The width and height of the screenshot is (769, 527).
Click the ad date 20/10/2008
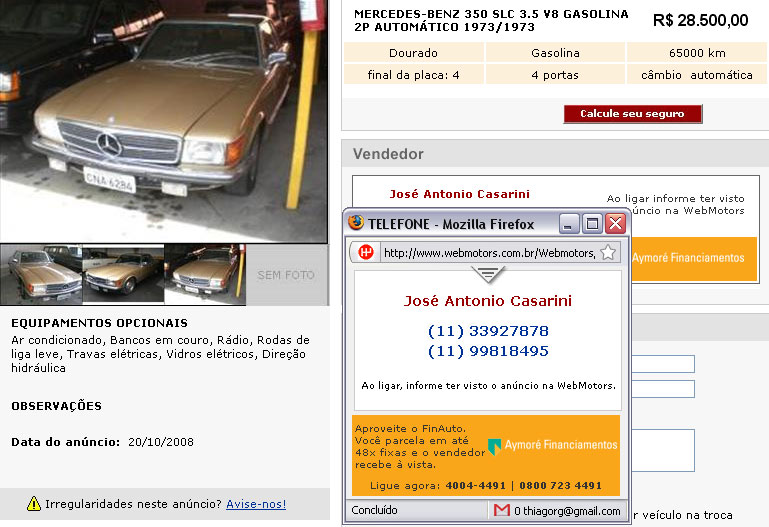pos(161,442)
